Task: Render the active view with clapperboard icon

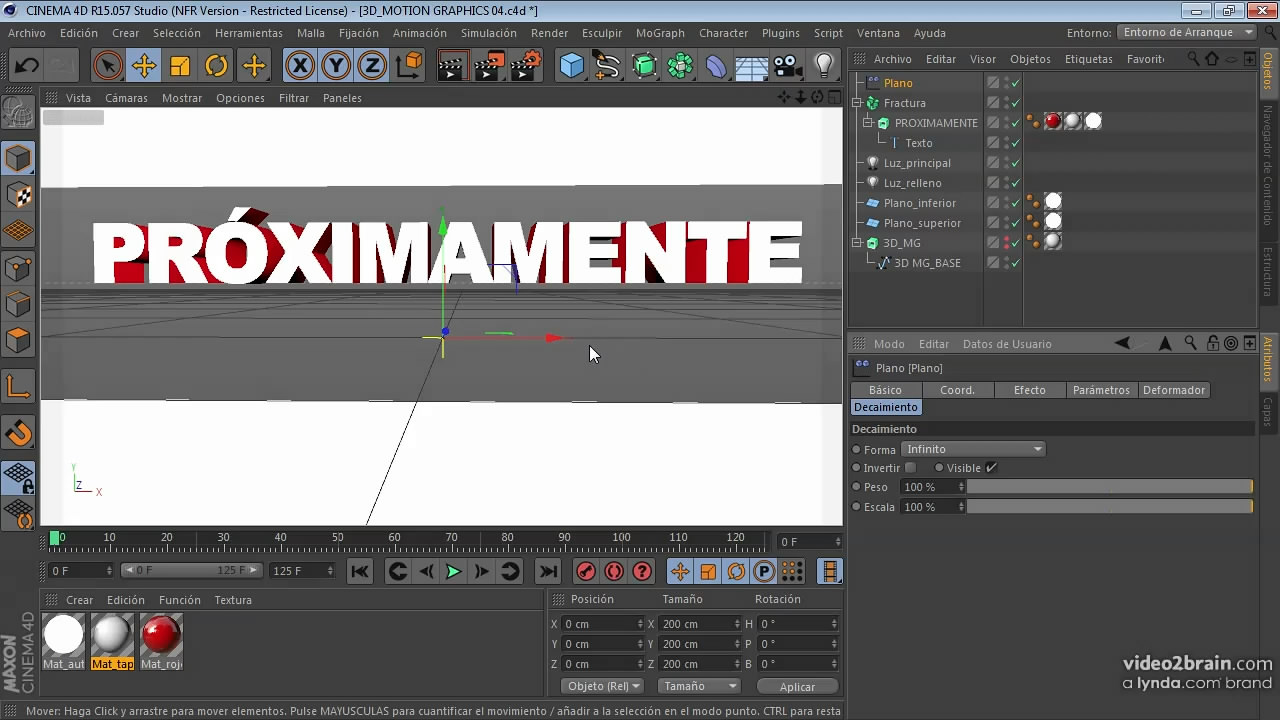Action: click(x=453, y=66)
